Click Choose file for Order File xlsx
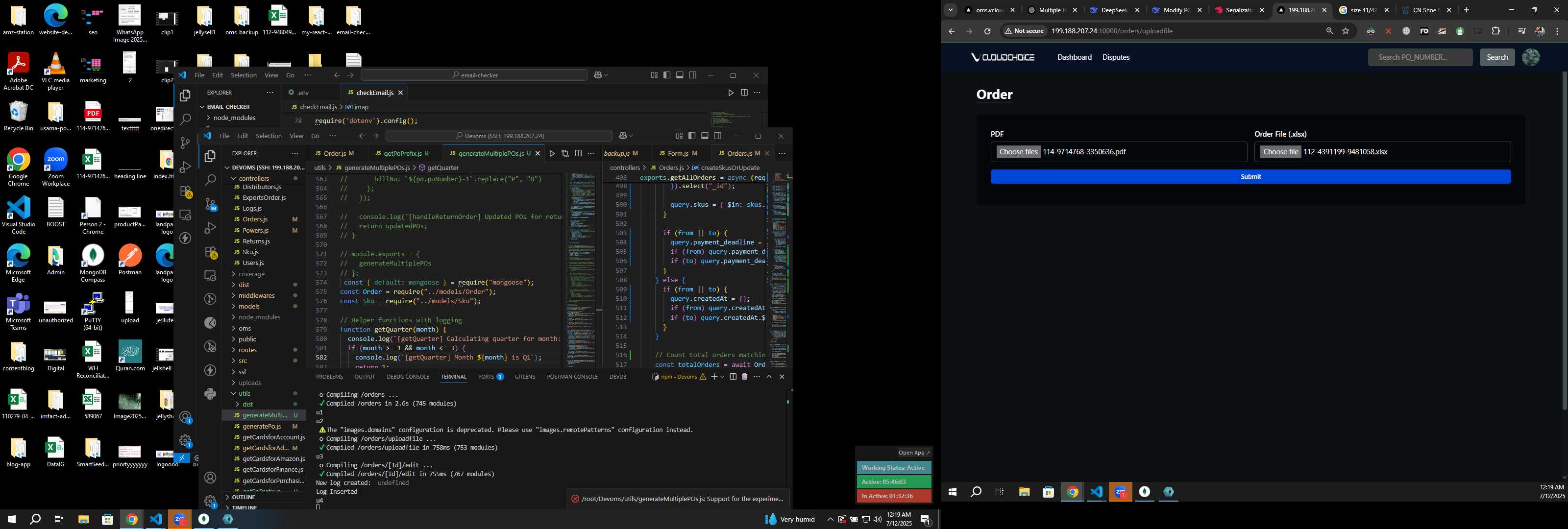1568x529 pixels. [1280, 151]
